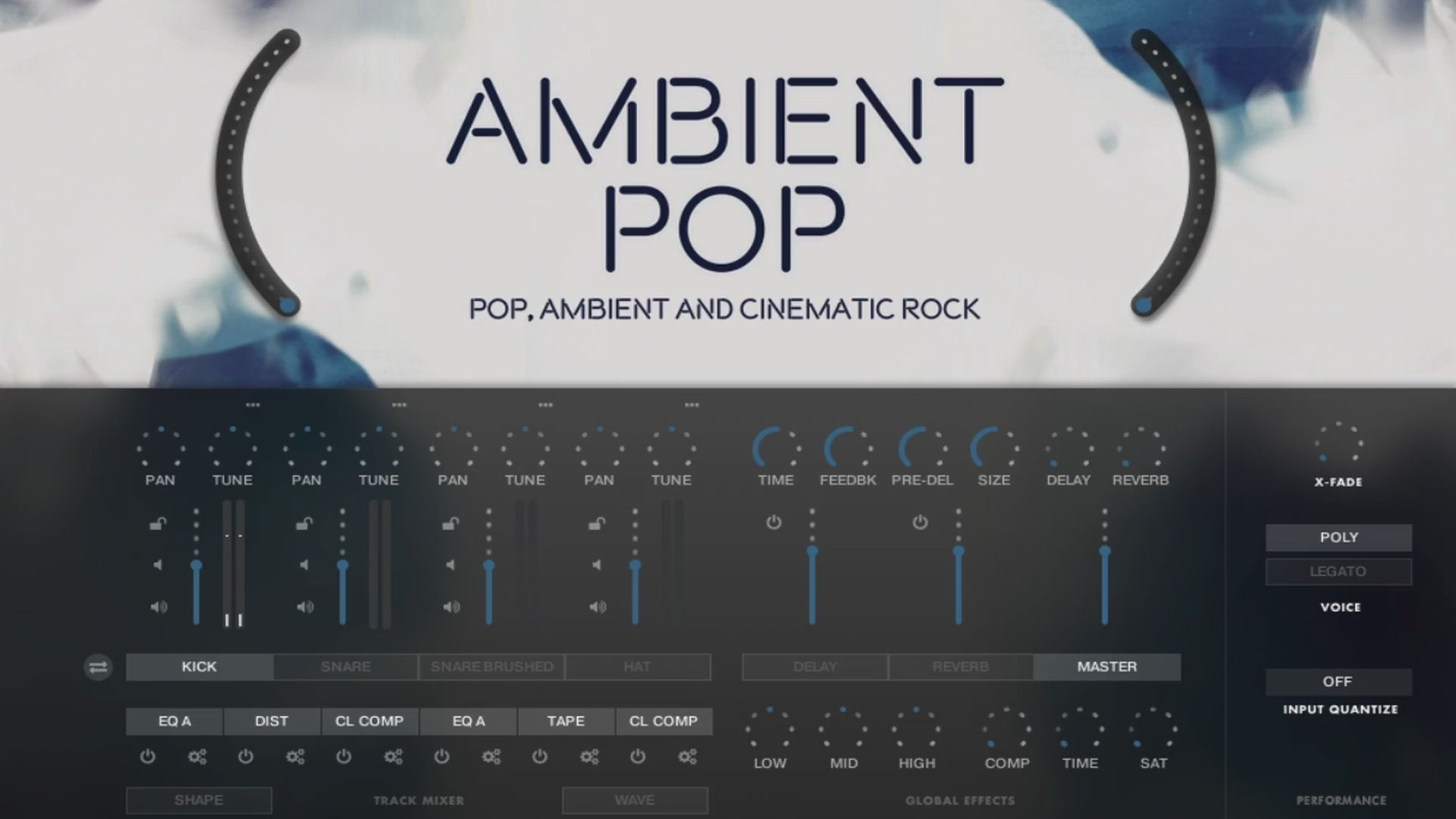Open the three-dots menu above the KICK channel
1456x819 pixels.
pyautogui.click(x=253, y=405)
